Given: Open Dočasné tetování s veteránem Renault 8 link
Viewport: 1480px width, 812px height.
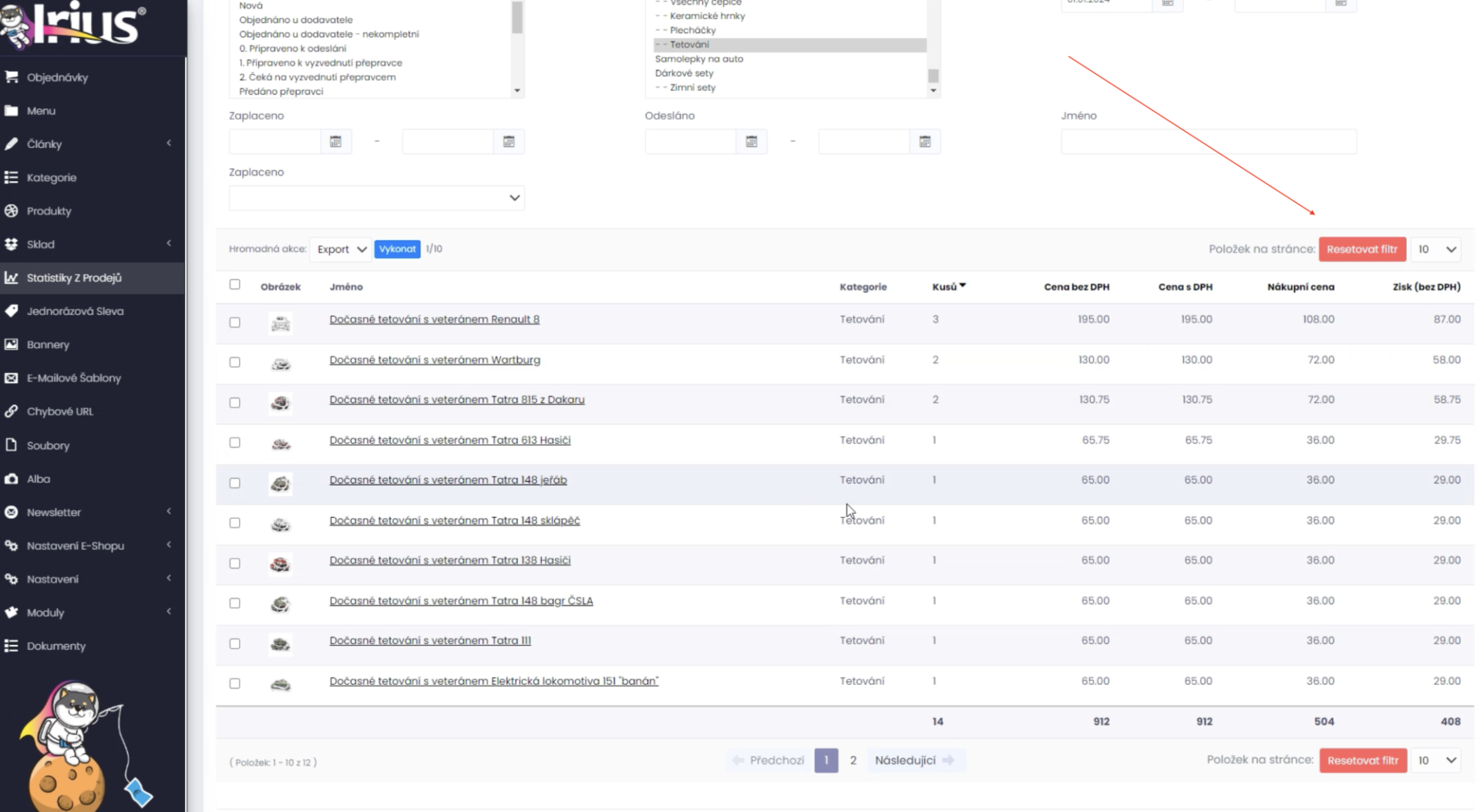Looking at the screenshot, I should (x=435, y=319).
